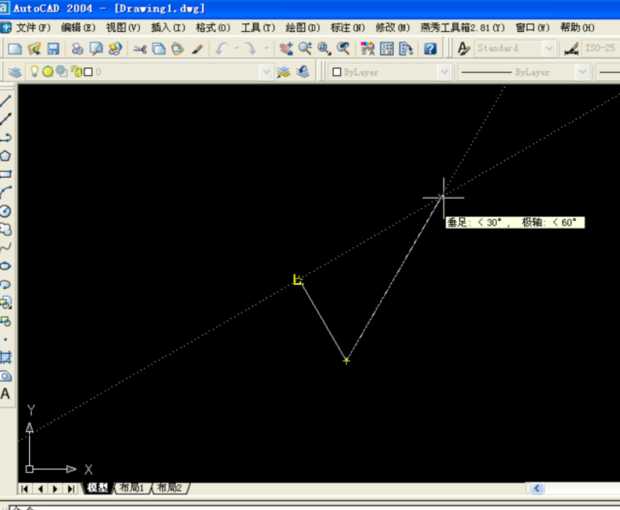The height and width of the screenshot is (510, 620).
Task: Open the 编辑(E) menu
Action: point(78,28)
